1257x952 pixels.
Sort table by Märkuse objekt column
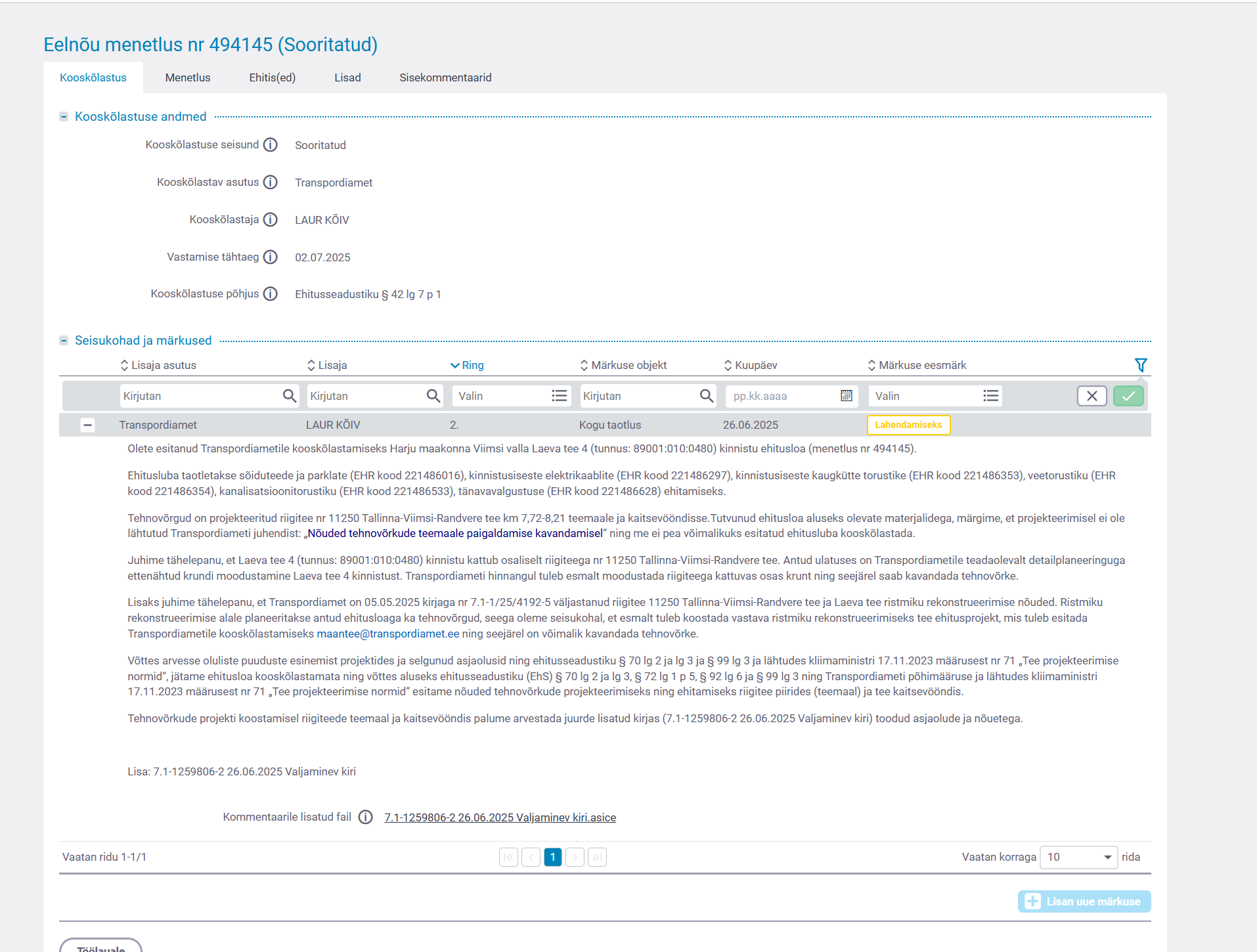coord(623,365)
